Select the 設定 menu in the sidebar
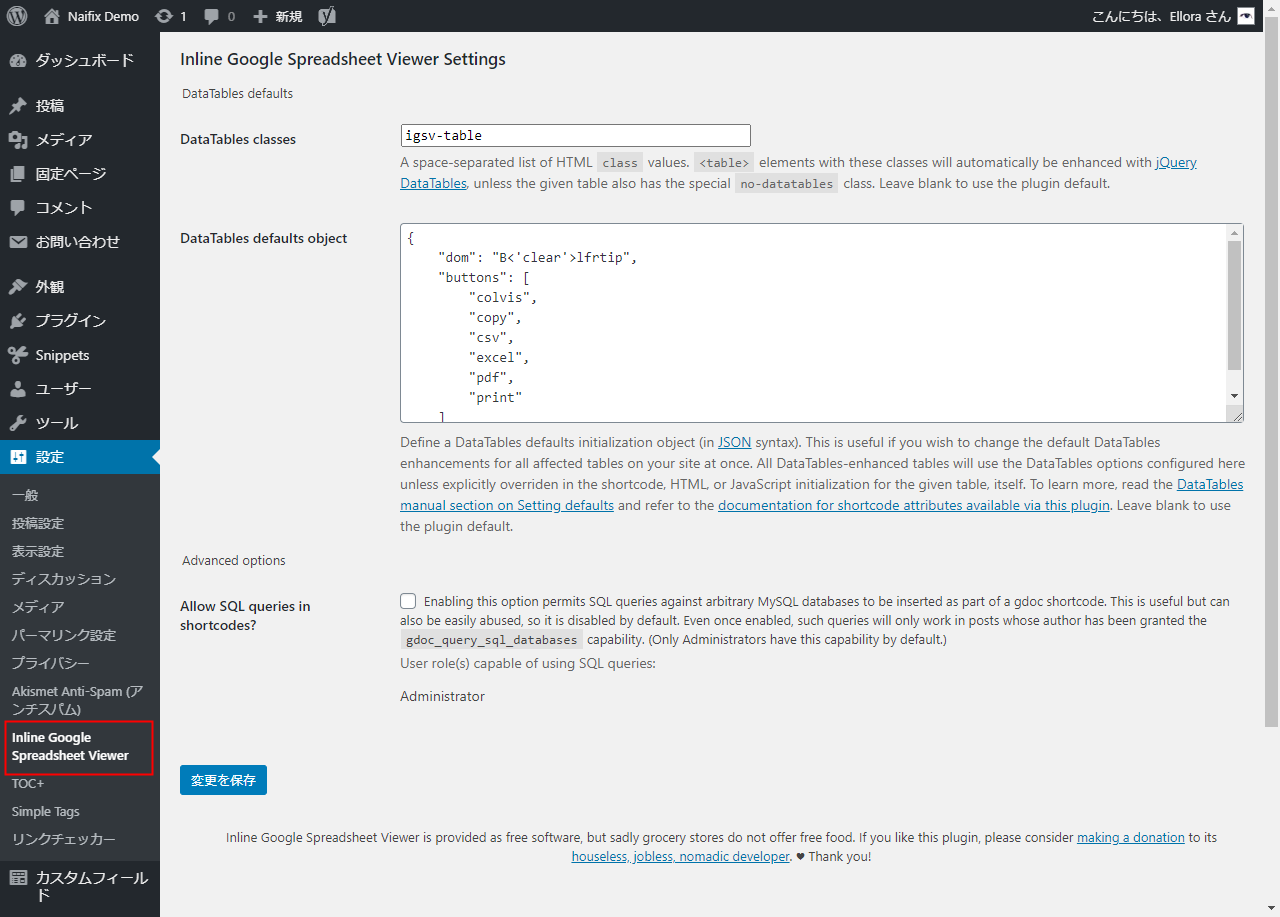The image size is (1280, 917). [x=80, y=457]
